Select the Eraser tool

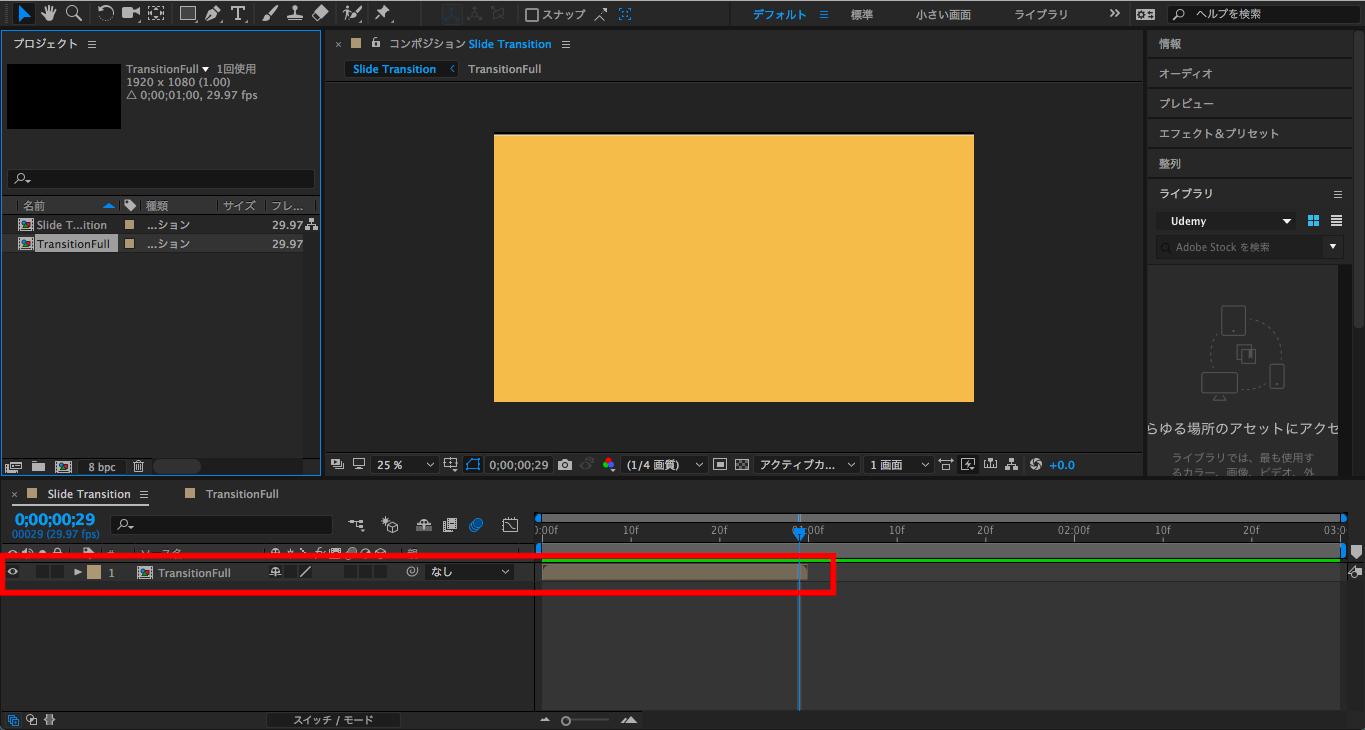pos(320,13)
